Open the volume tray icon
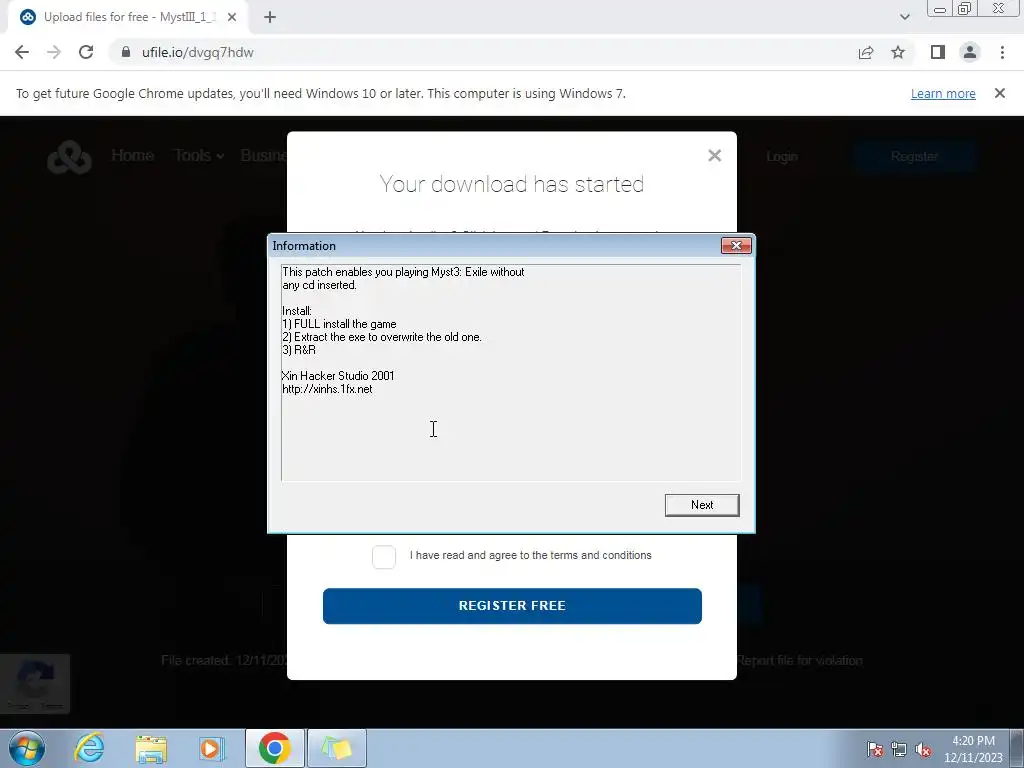Screen dimensions: 1024x768 (923, 750)
